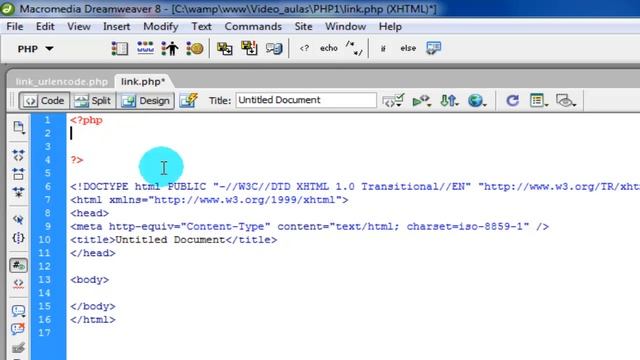Open the Help menu
The width and height of the screenshot is (640, 360).
(390, 27)
